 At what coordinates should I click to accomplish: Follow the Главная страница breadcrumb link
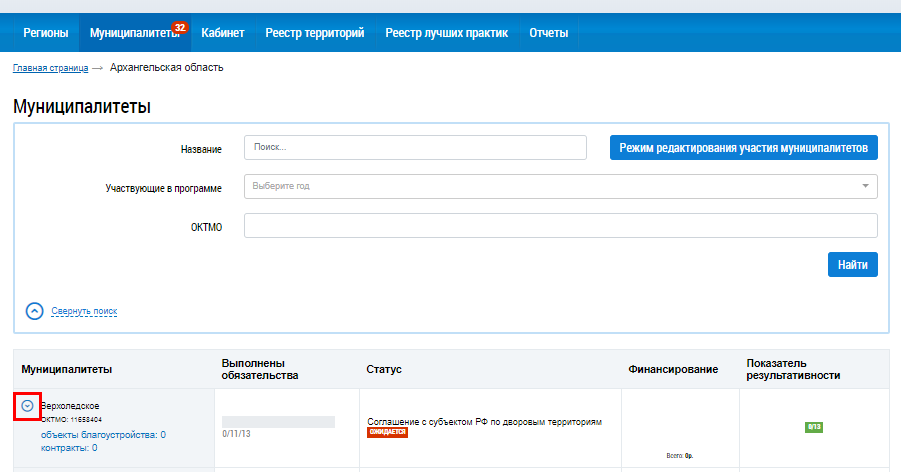(x=50, y=68)
